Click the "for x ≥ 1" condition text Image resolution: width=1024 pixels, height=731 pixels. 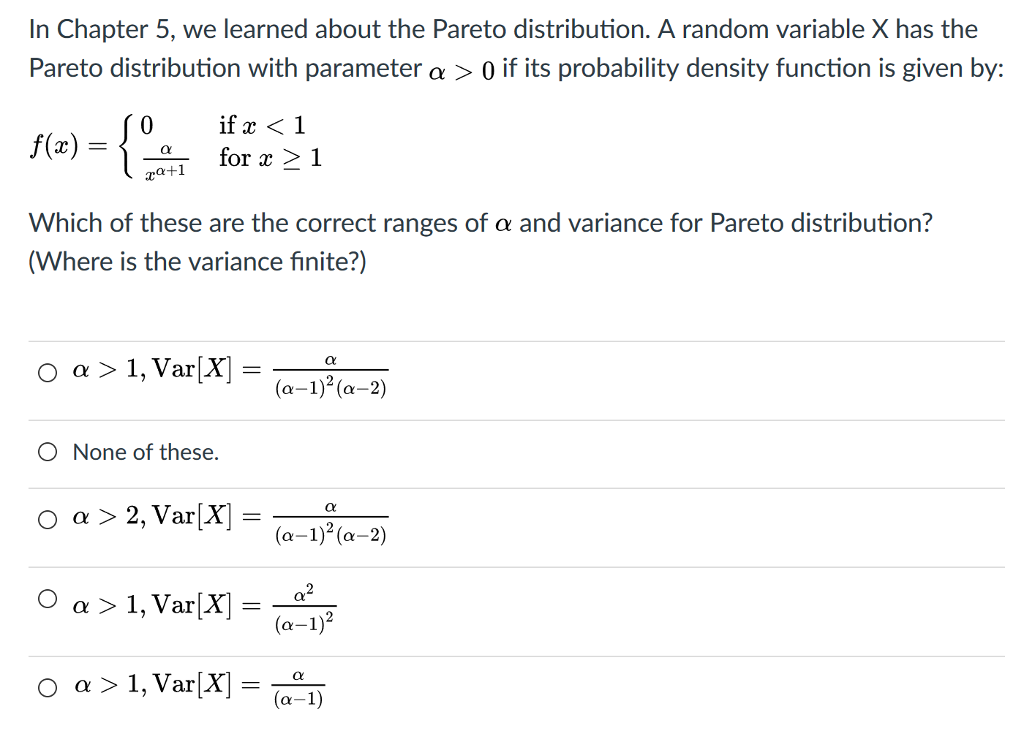pyautogui.click(x=270, y=158)
